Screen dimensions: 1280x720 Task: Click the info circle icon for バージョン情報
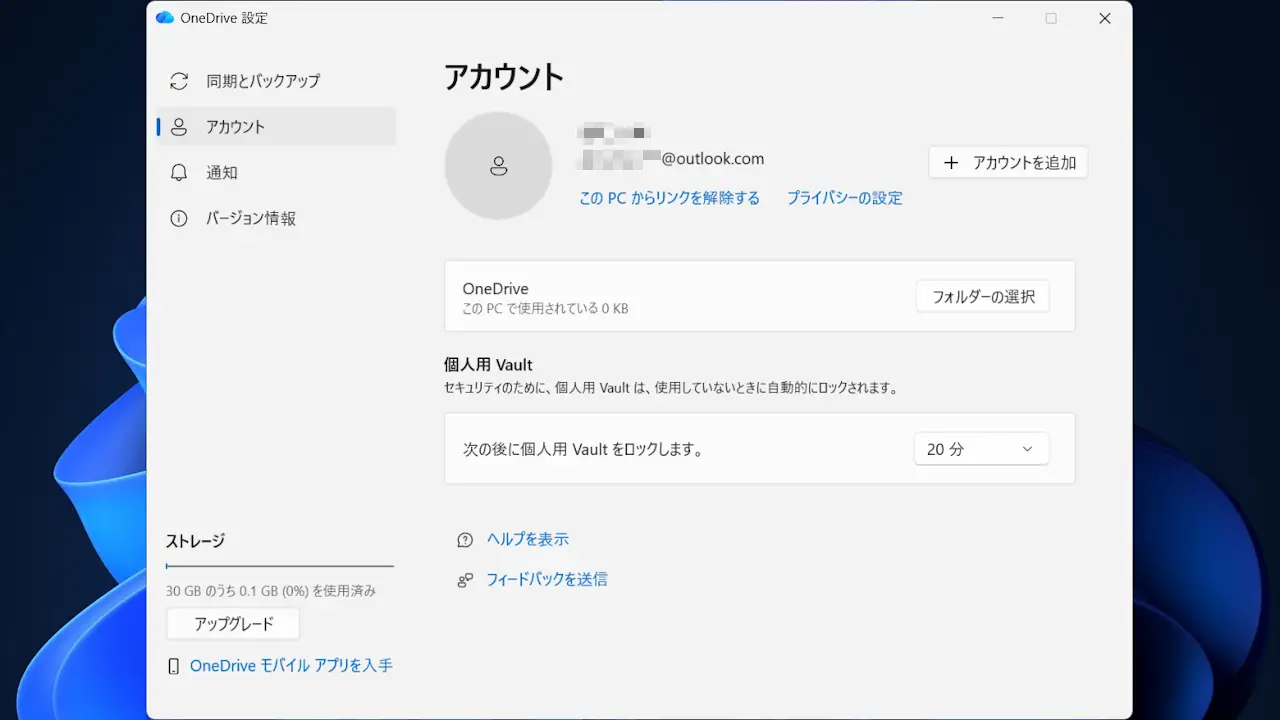click(179, 219)
